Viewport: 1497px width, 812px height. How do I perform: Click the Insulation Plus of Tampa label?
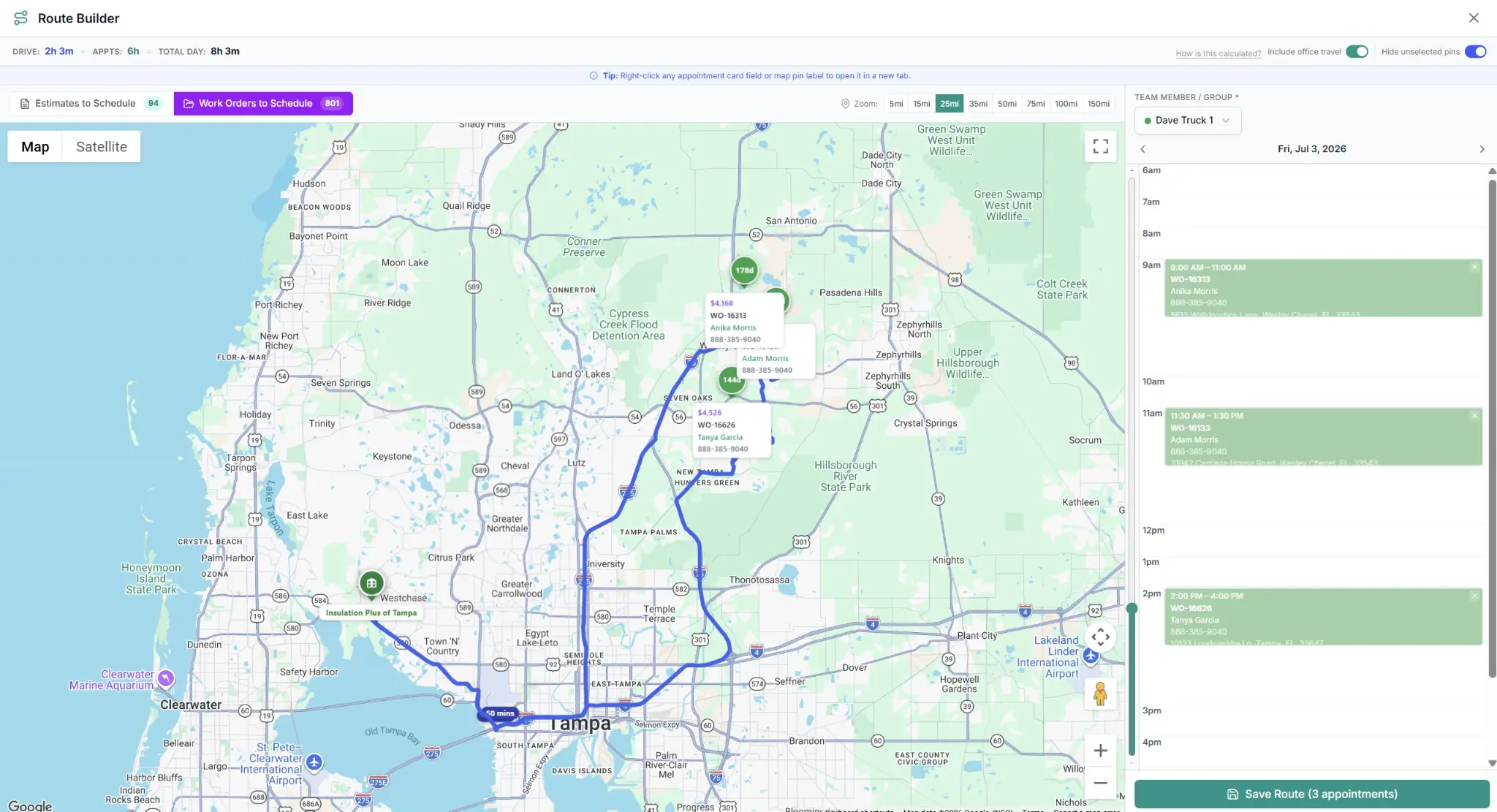click(371, 613)
